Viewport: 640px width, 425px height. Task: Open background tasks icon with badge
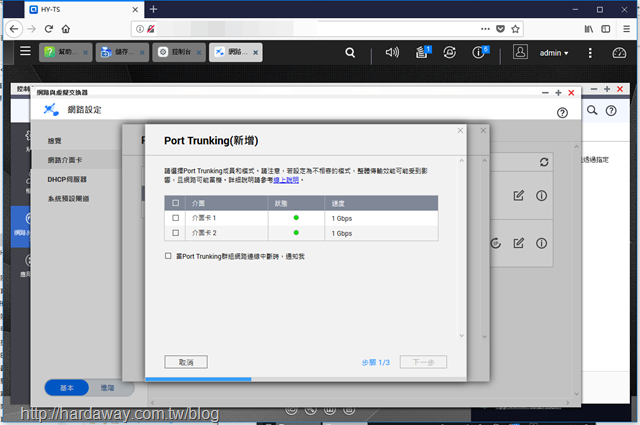pyautogui.click(x=423, y=52)
